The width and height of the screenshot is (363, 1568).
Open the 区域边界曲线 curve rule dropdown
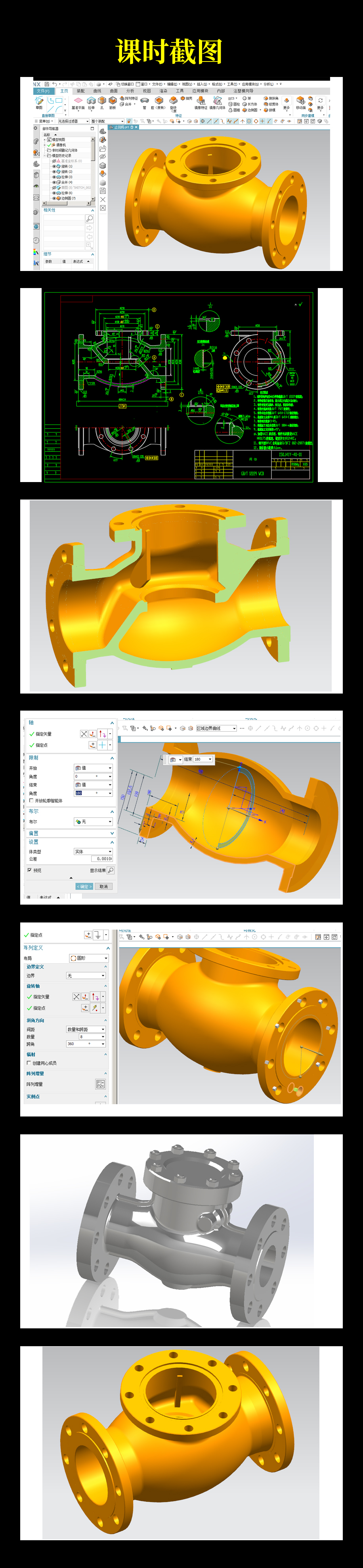(216, 728)
